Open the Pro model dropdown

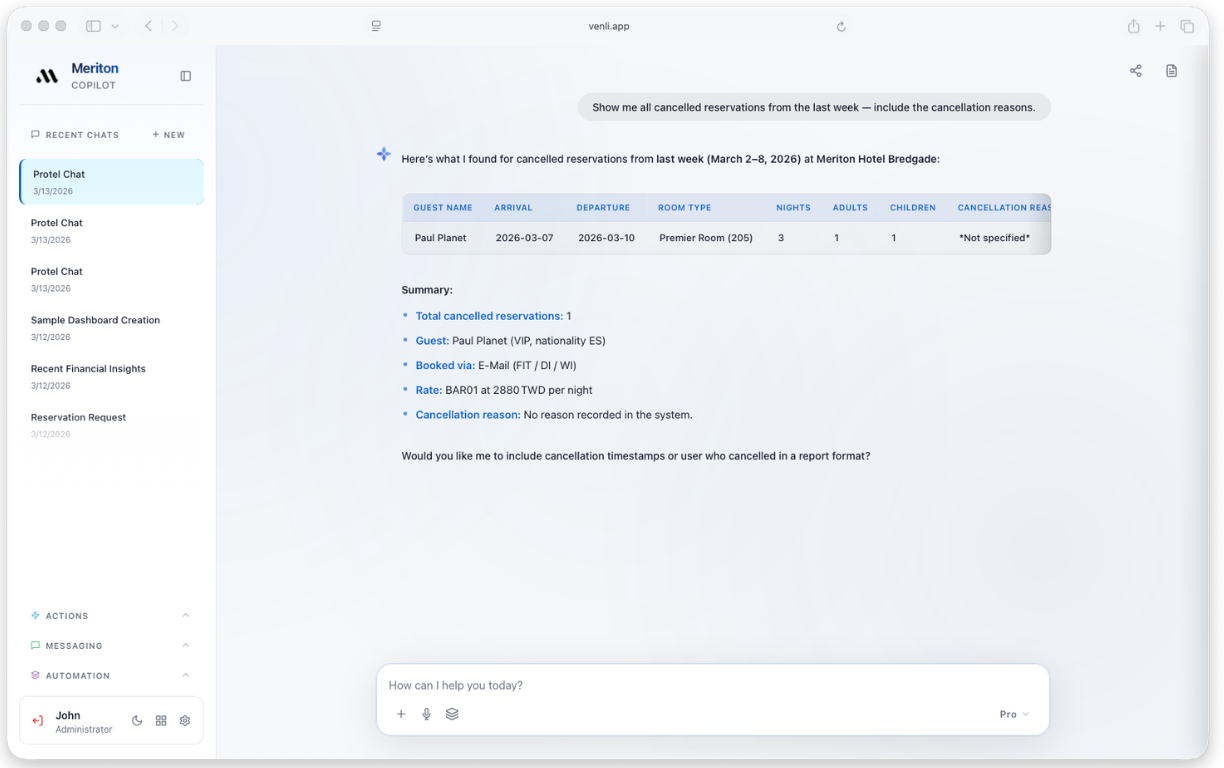1014,714
